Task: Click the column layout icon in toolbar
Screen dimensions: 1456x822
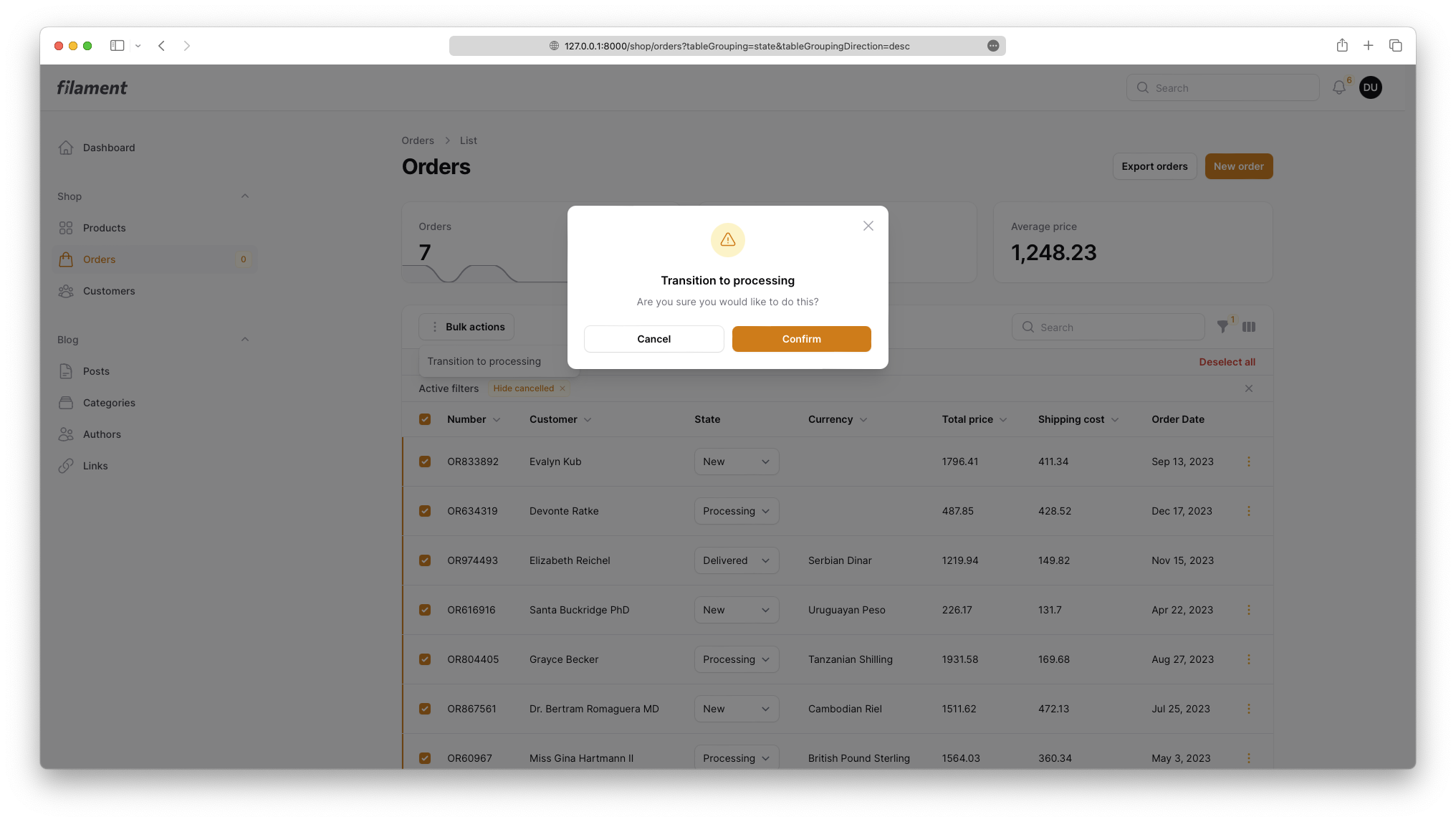Action: click(x=1249, y=327)
